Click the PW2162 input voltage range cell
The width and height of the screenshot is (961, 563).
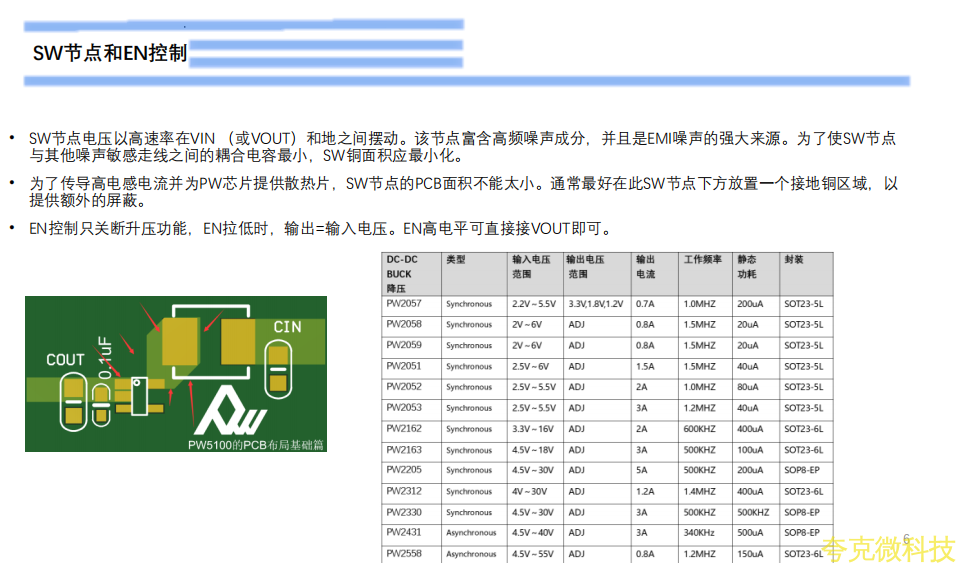tap(533, 429)
